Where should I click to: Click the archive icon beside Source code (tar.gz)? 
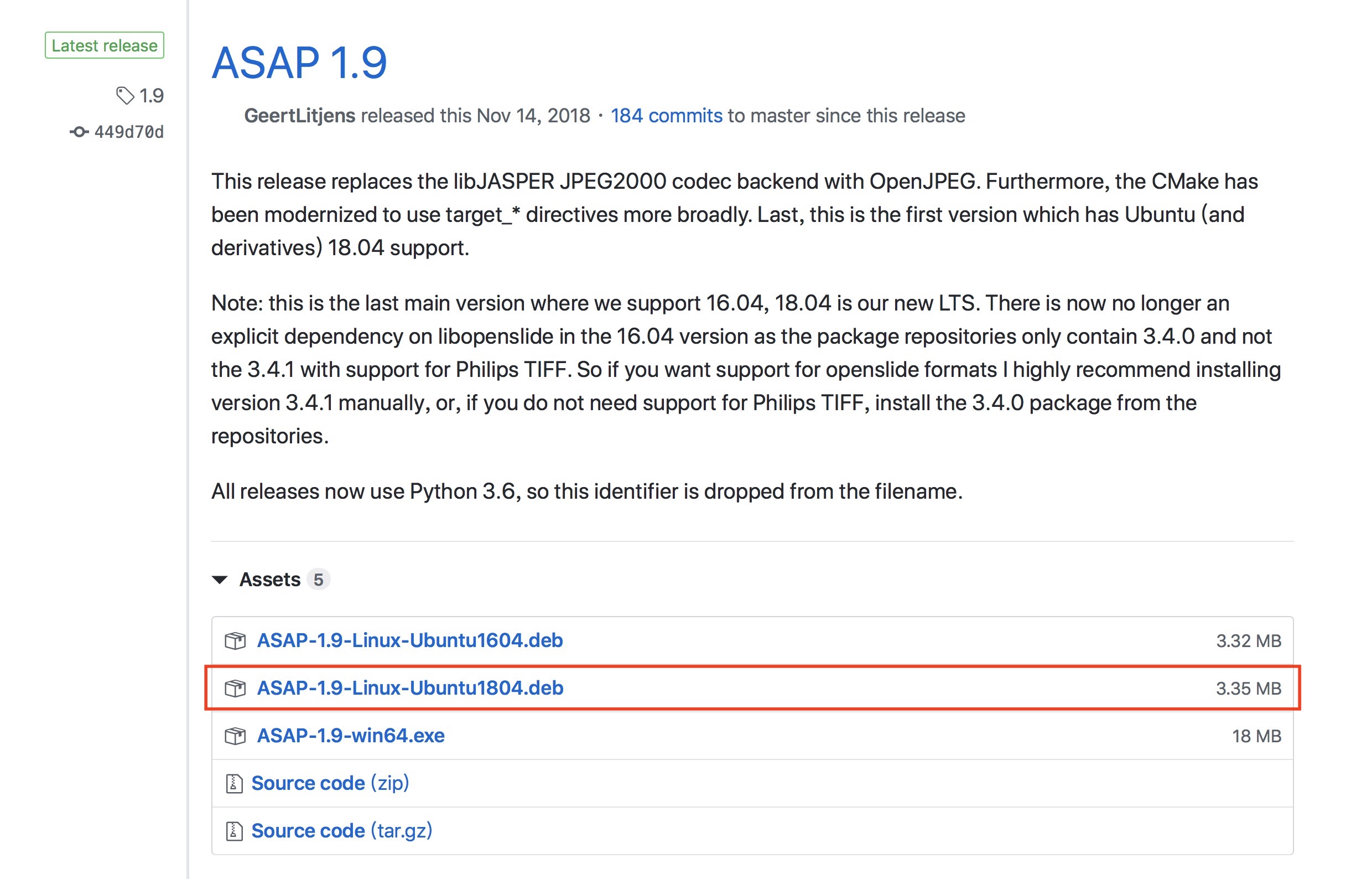tap(234, 831)
